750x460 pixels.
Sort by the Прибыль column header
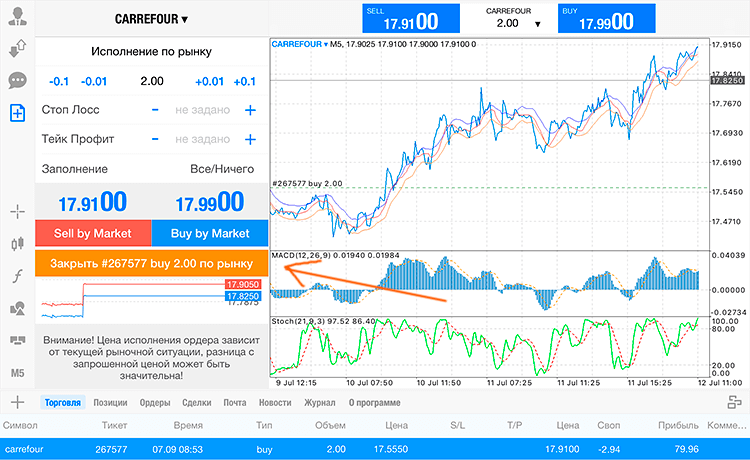point(678,425)
